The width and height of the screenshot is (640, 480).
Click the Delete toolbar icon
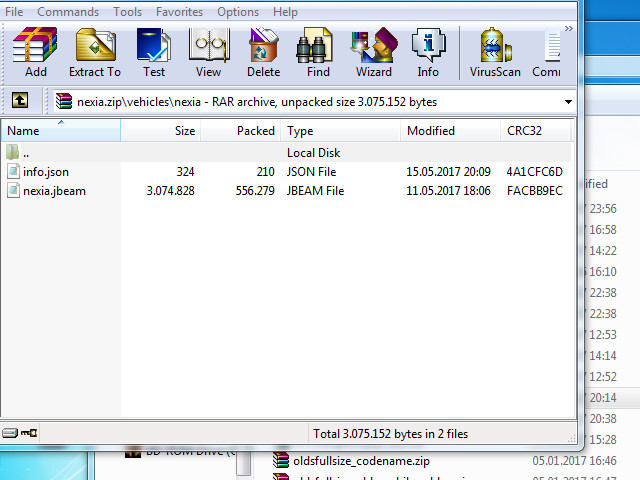click(x=264, y=52)
